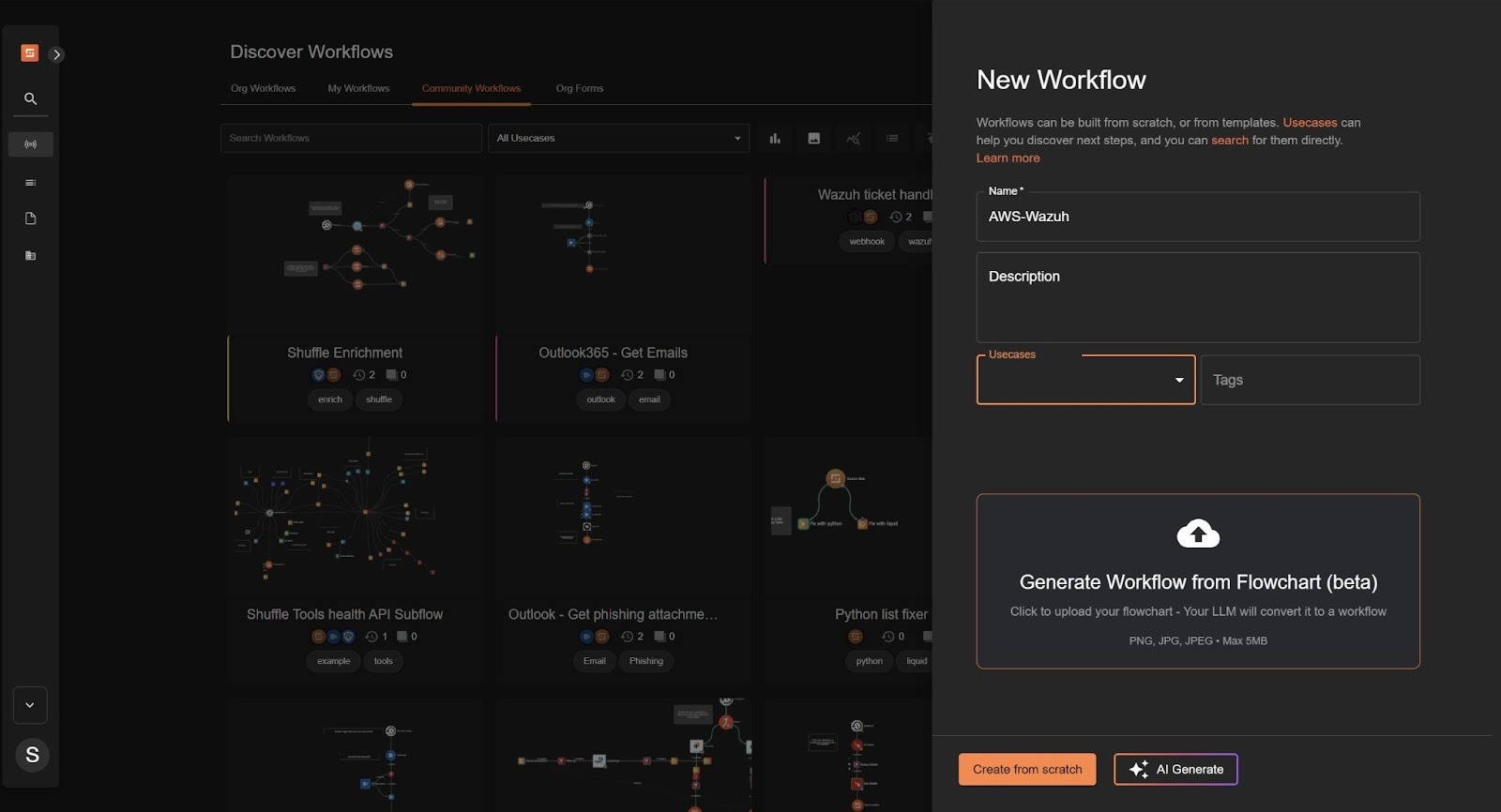Open the Org Forms tab

[x=580, y=88]
